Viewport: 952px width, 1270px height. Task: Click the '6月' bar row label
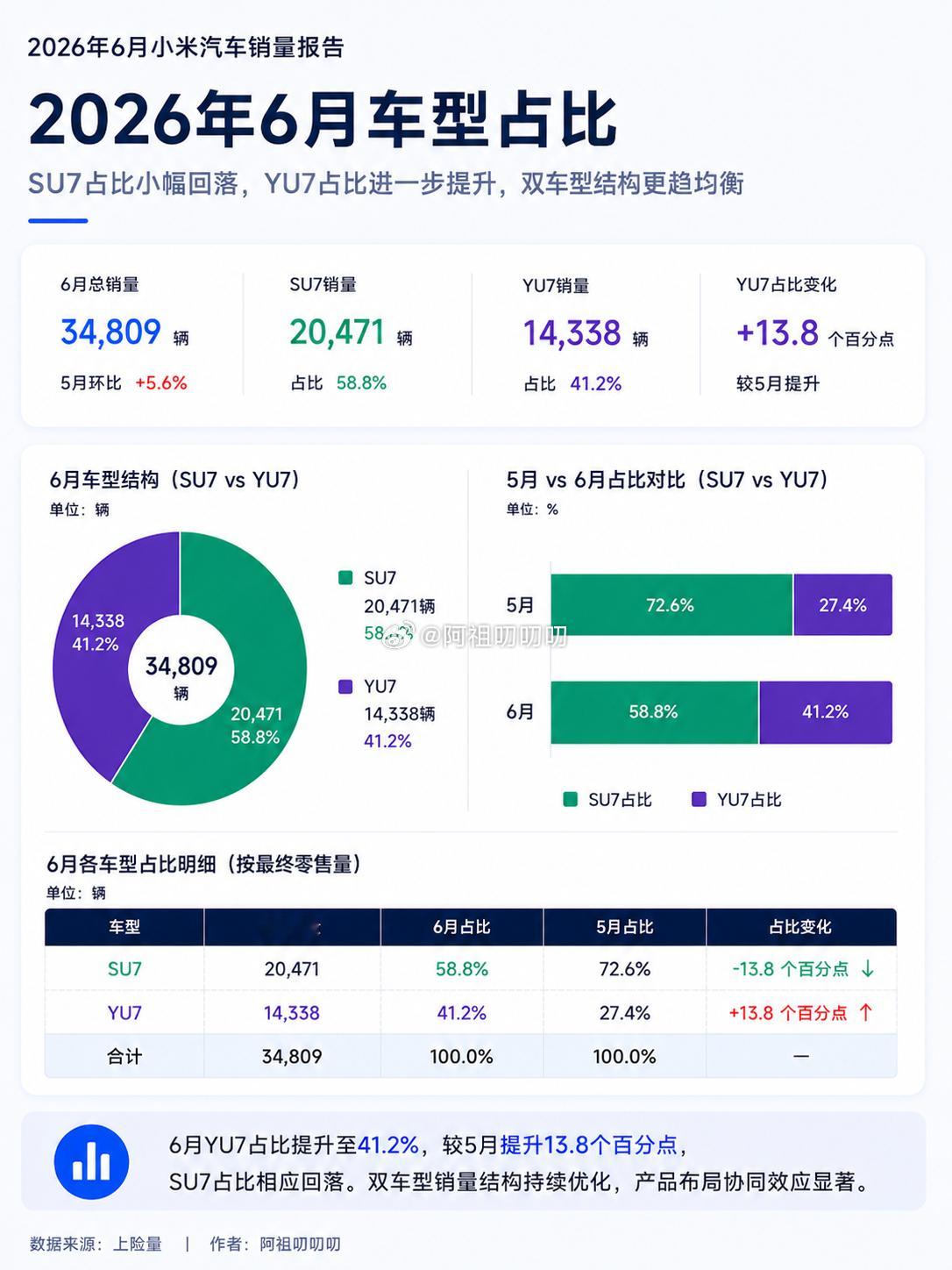(520, 712)
